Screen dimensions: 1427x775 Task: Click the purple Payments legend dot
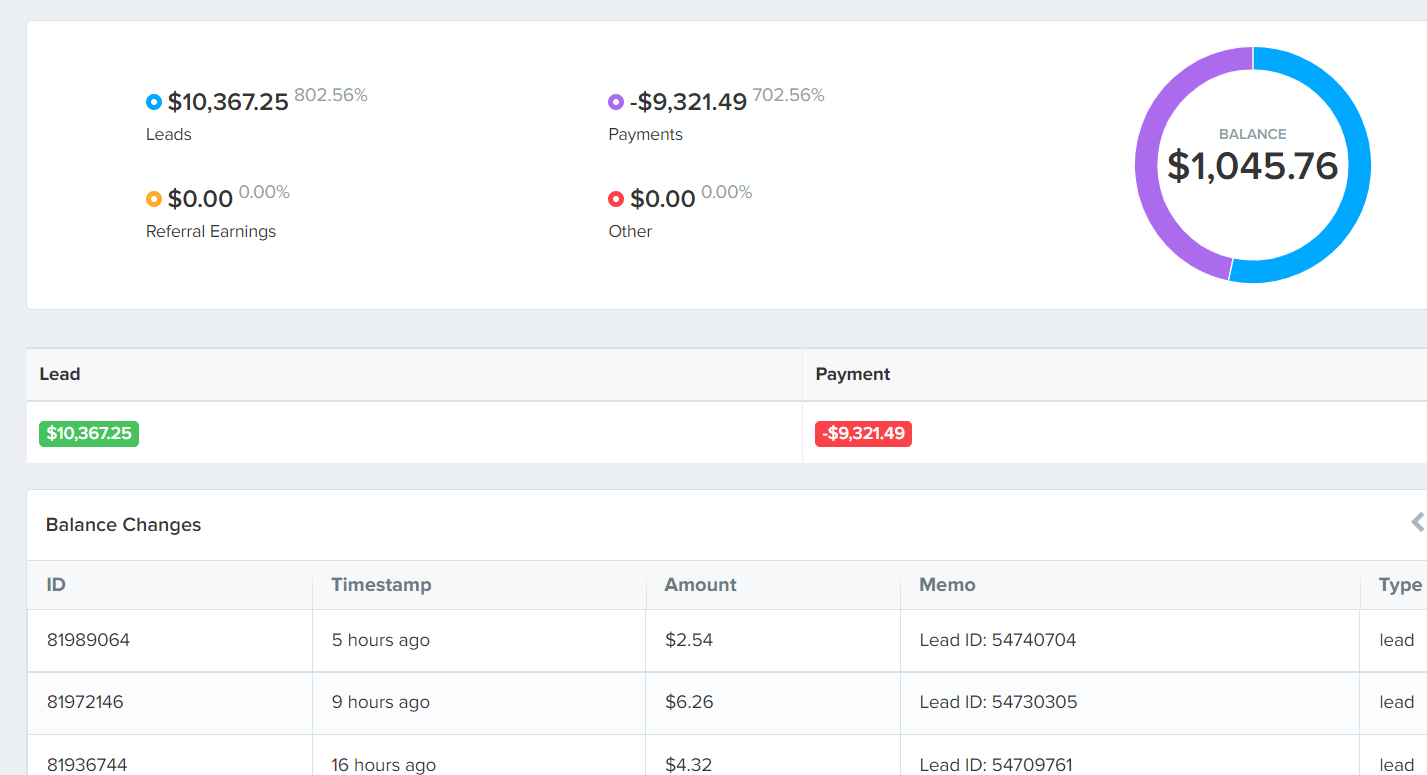pyautogui.click(x=616, y=102)
